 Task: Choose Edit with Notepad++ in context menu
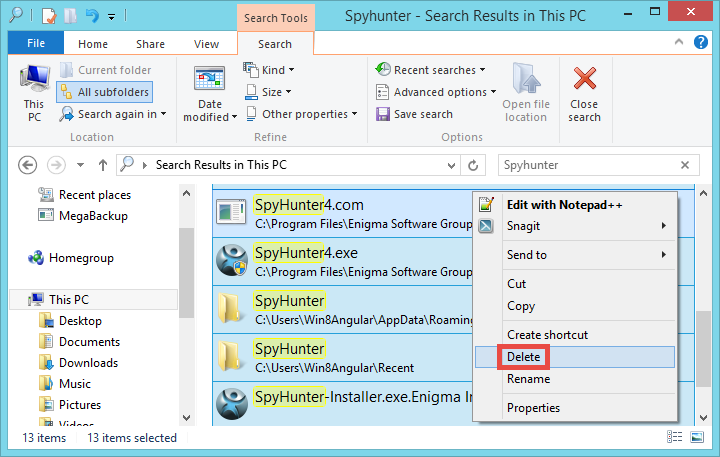point(576,204)
